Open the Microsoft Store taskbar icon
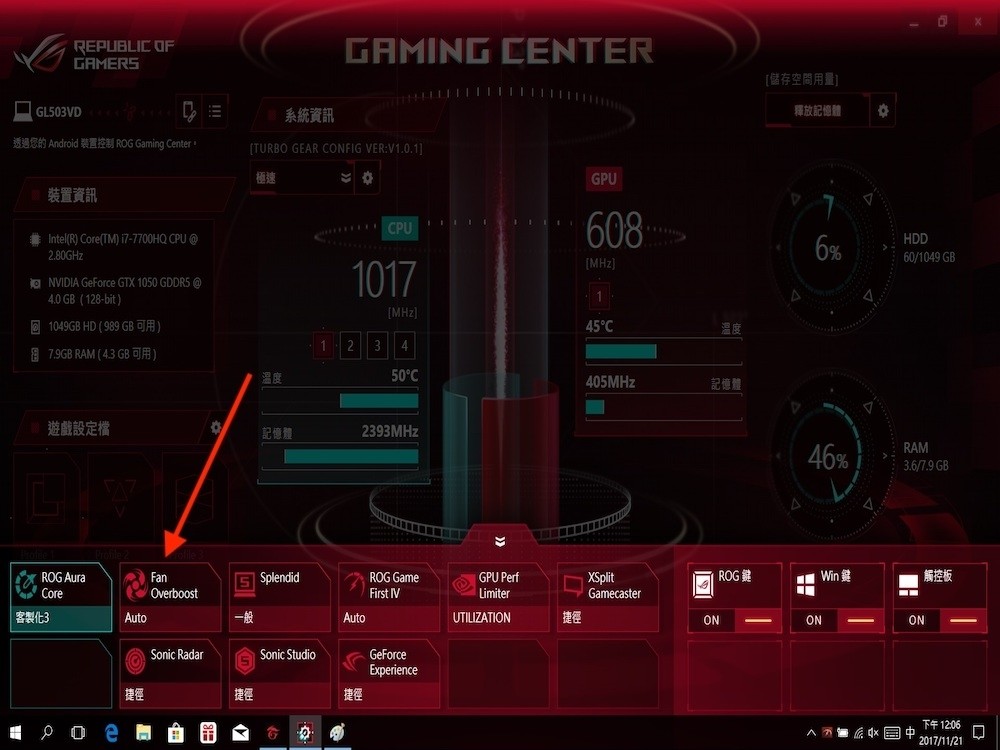This screenshot has height=750, width=1000. [x=176, y=733]
